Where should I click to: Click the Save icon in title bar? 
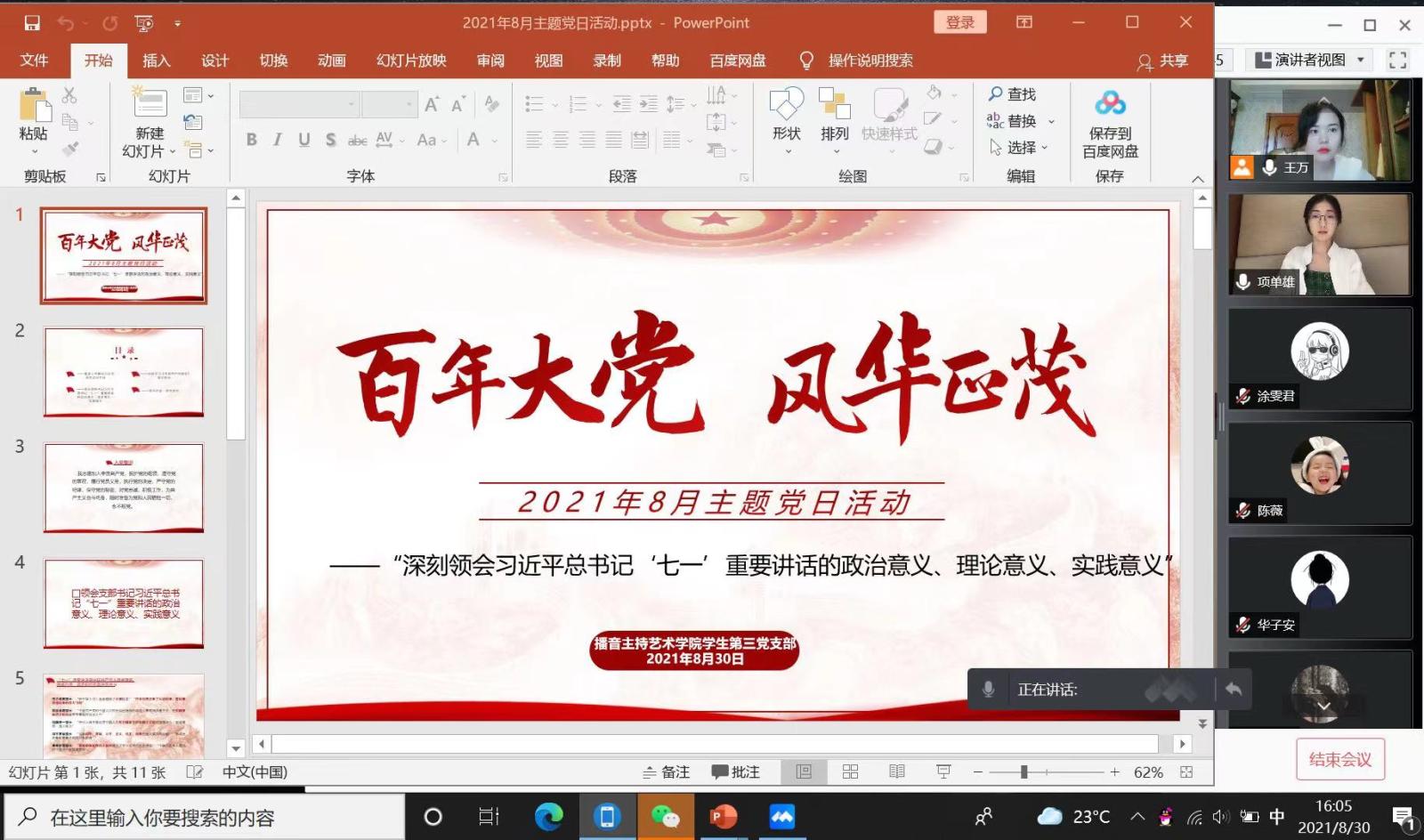32,23
